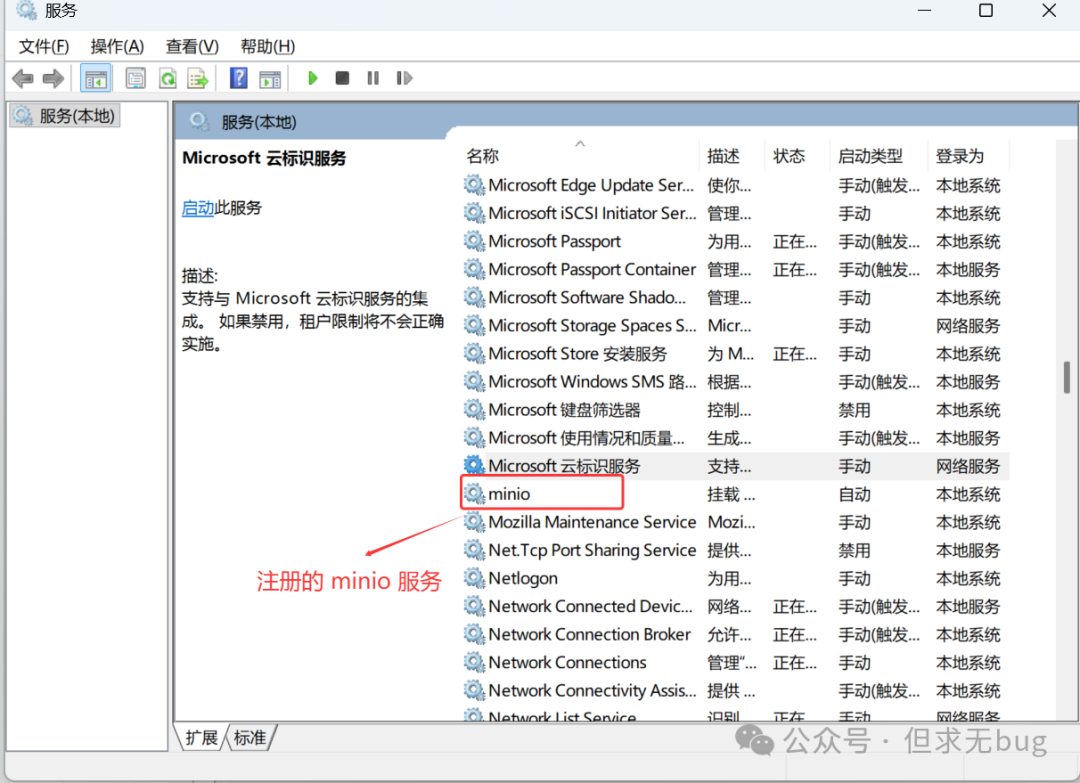
Task: Click the Refresh toolbar icon
Action: click(168, 78)
